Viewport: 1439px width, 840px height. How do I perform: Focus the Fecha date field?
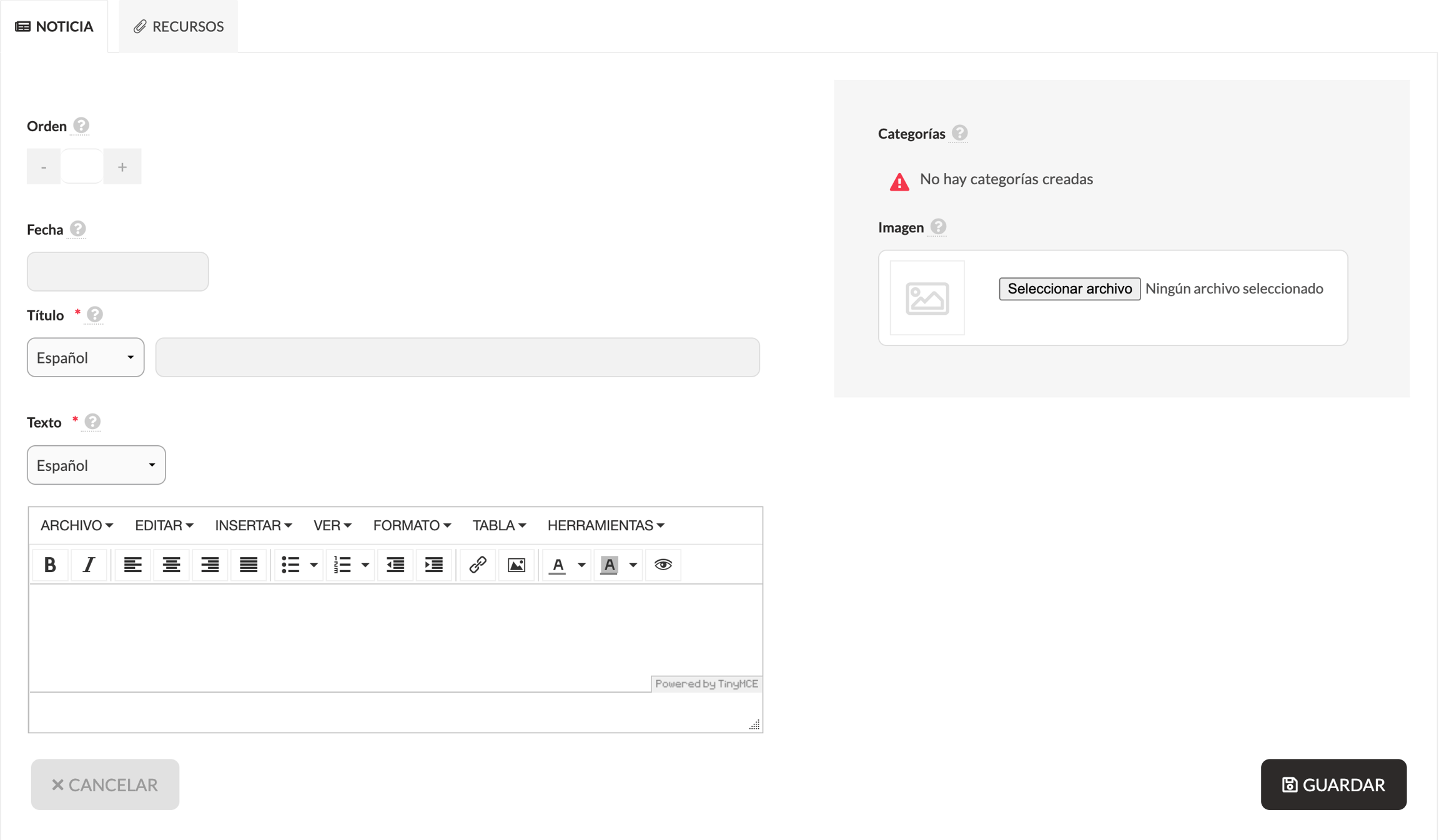coord(117,271)
